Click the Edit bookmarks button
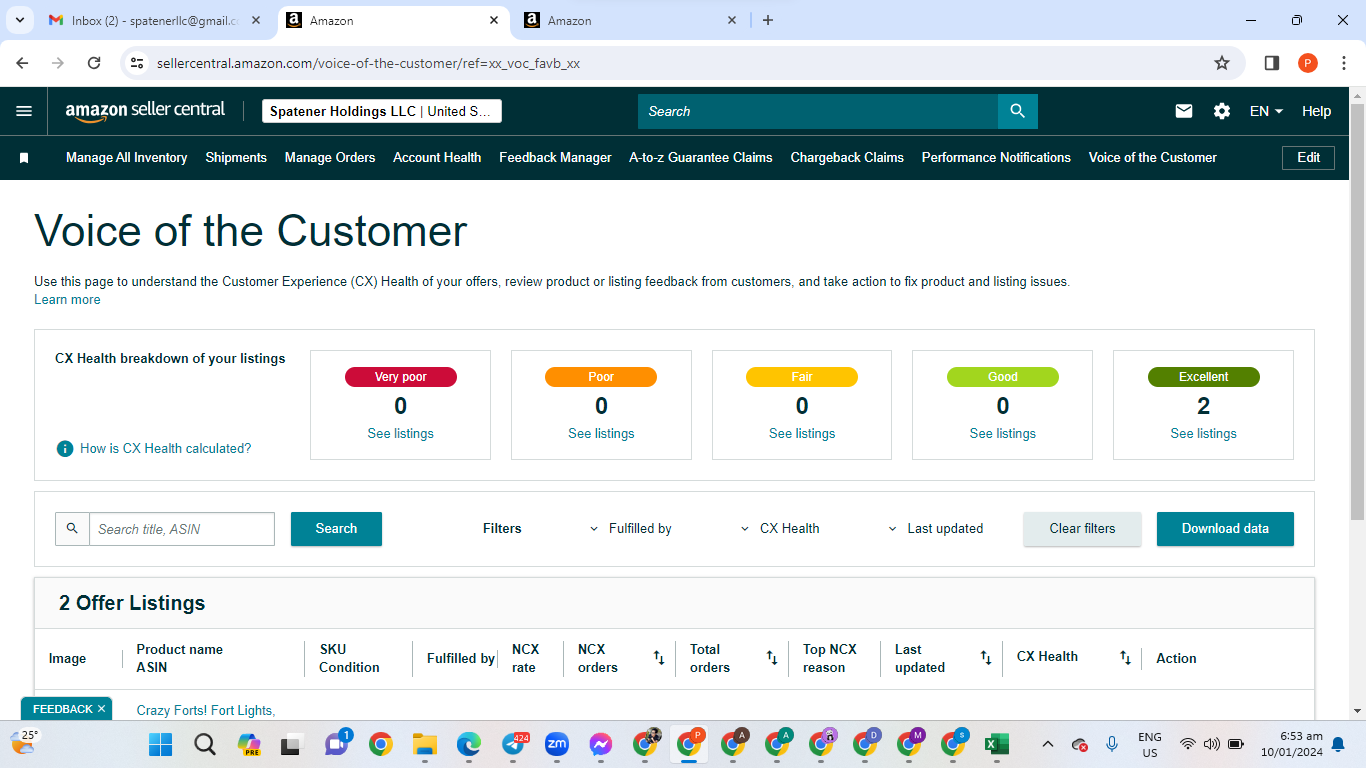Viewport: 1366px width, 768px height. tap(1308, 158)
